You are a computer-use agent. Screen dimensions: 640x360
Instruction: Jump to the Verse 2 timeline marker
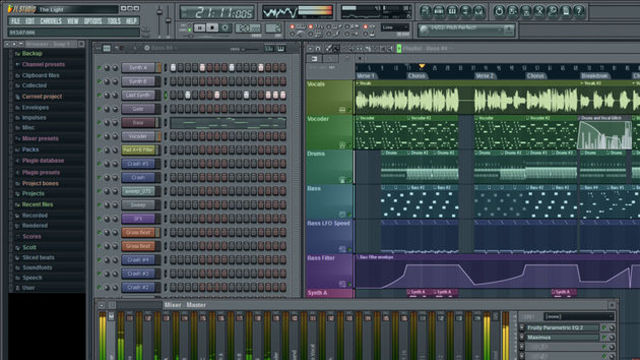coord(484,76)
